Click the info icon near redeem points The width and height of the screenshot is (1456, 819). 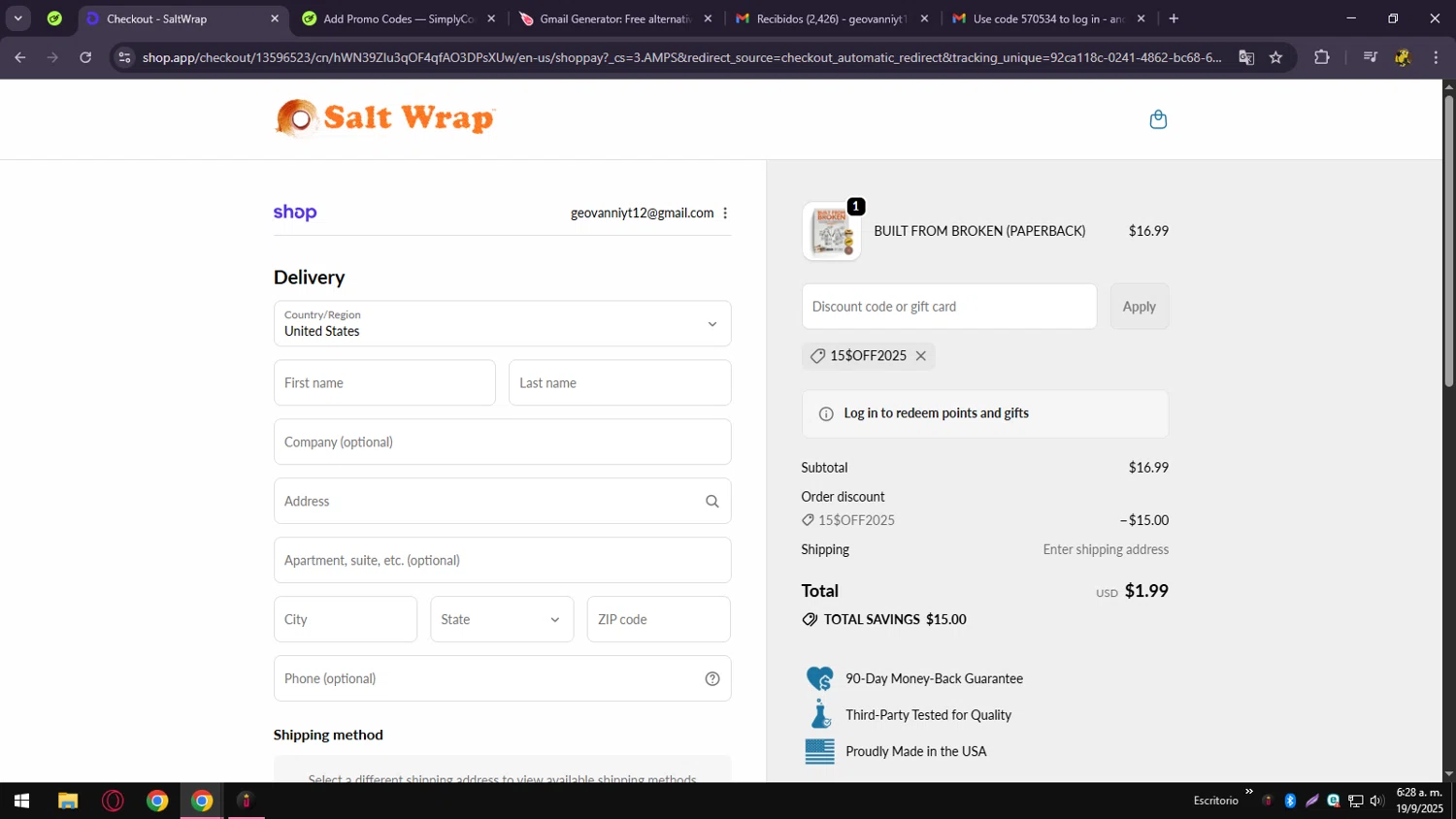coord(826,414)
